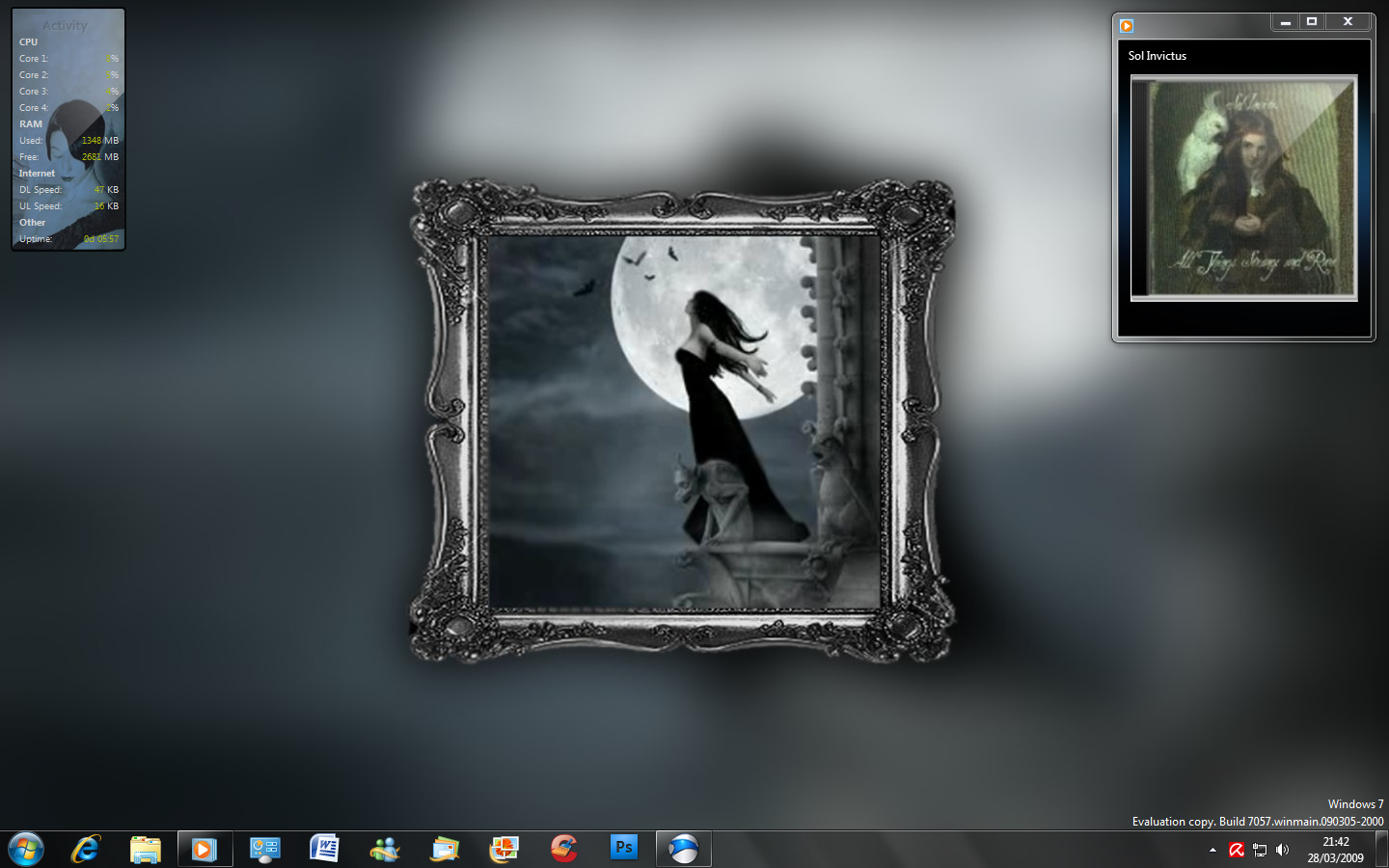Click the Media Player icon in the mini window title bar

pos(1126,26)
